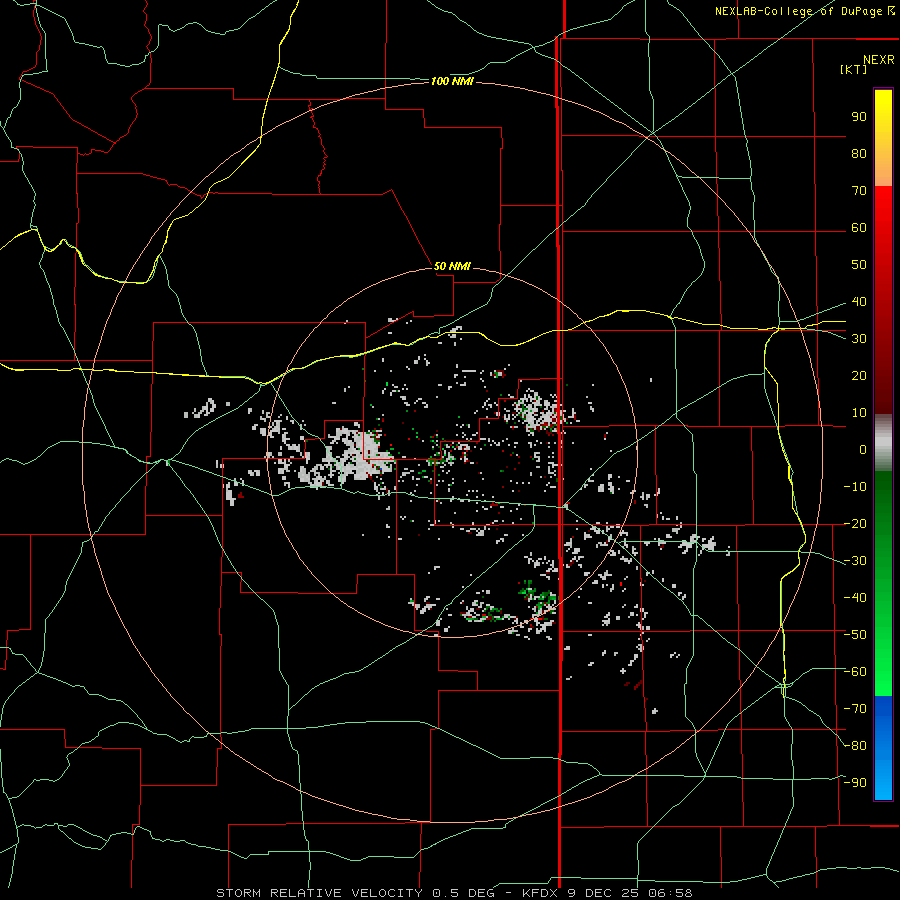This screenshot has width=900, height=900.
Task: Click the "100 NMI" range ring label
Action: pos(452,82)
